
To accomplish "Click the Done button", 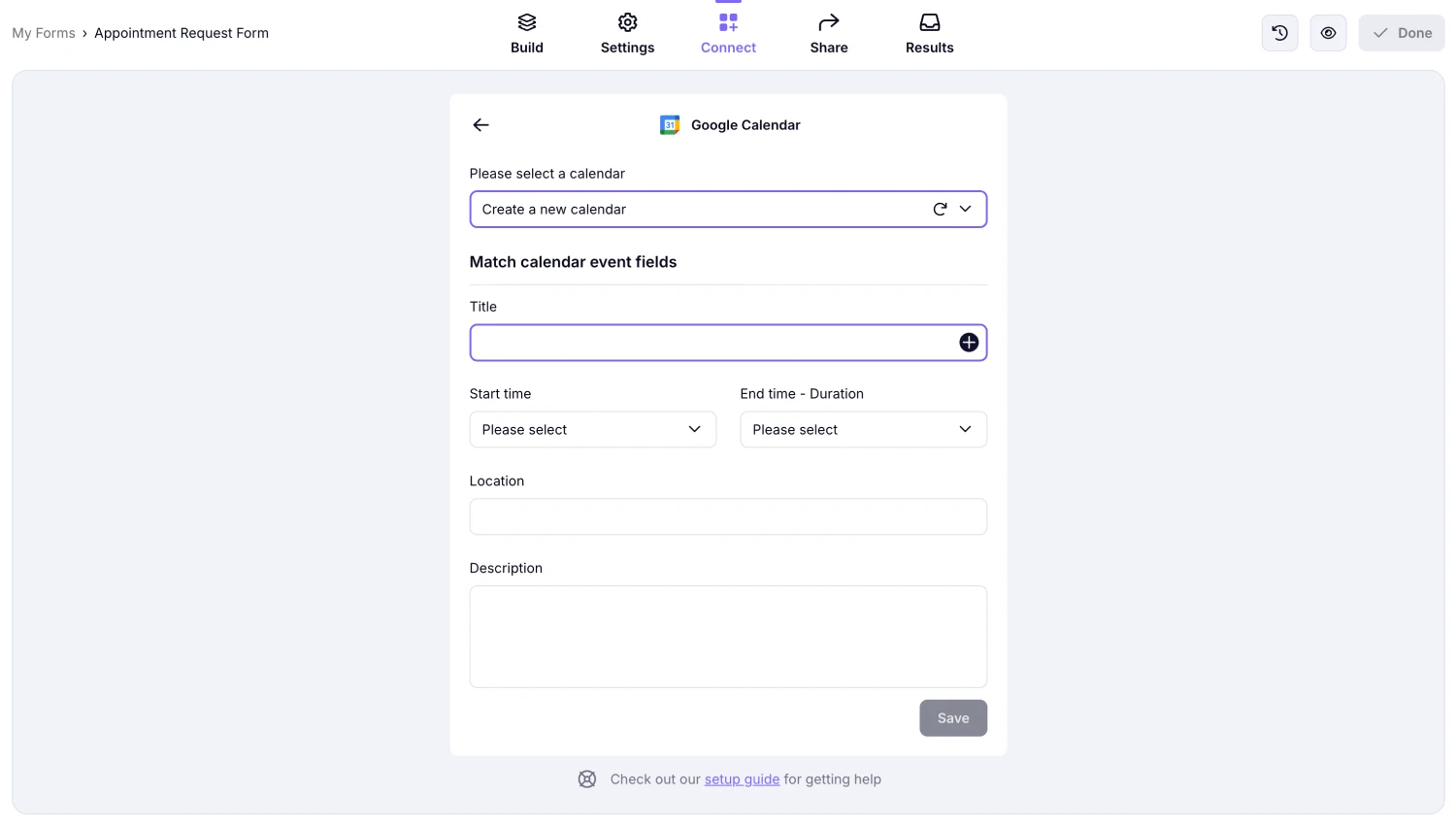I will click(1401, 32).
